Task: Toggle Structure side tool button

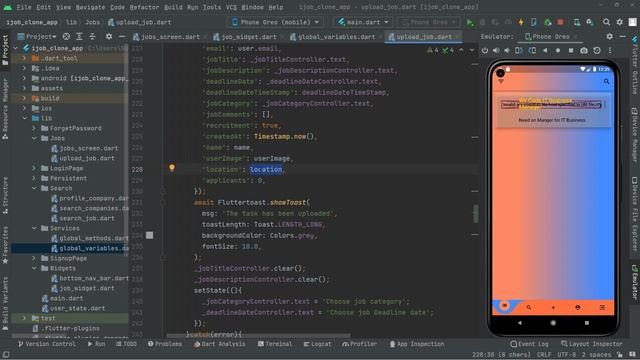Action: (x=5, y=196)
